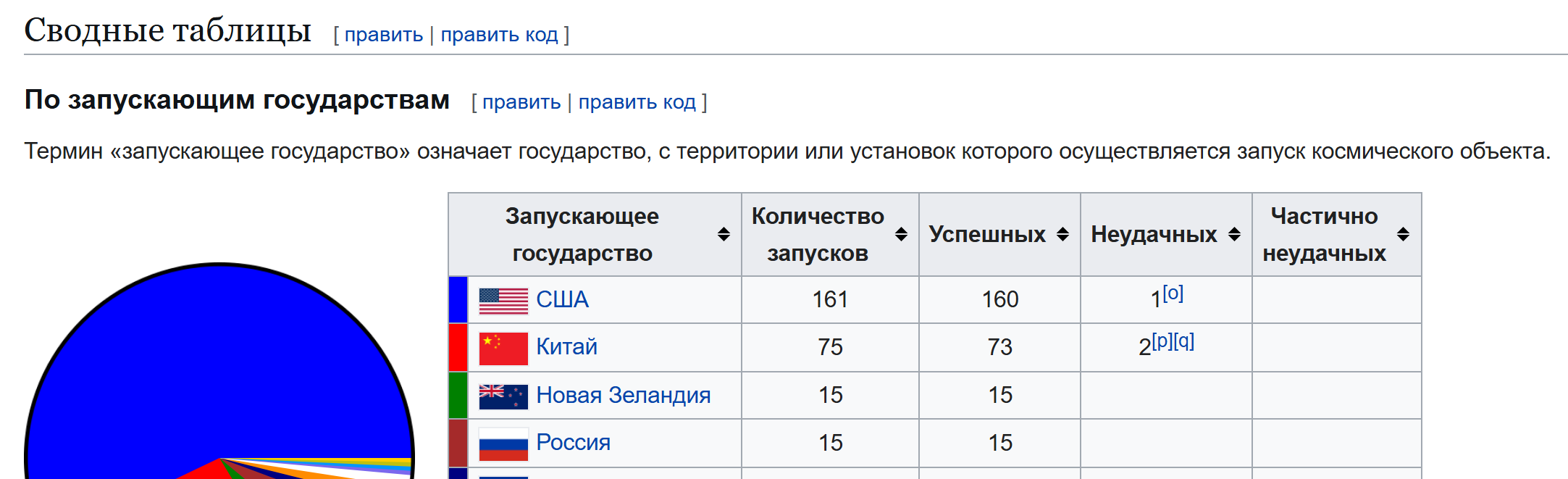The width and height of the screenshot is (1568, 479).
Task: Open the США link
Action: pos(562,300)
